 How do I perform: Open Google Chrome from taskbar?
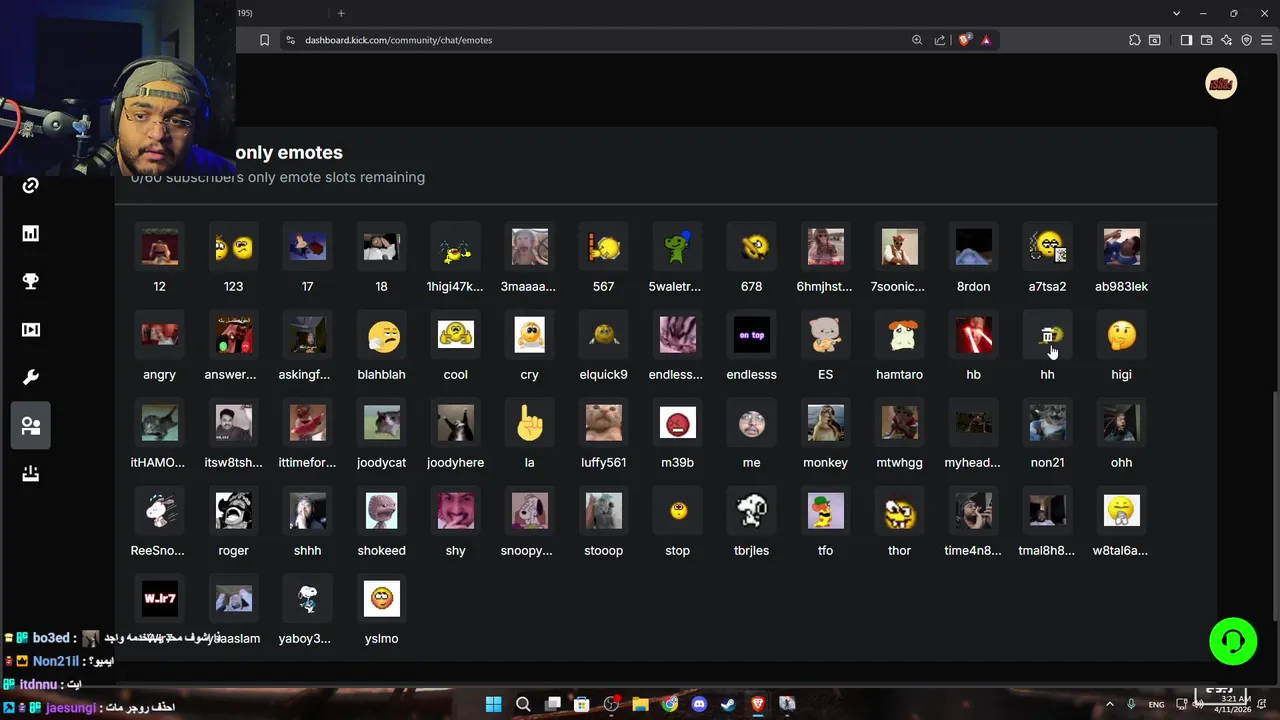pyautogui.click(x=670, y=704)
